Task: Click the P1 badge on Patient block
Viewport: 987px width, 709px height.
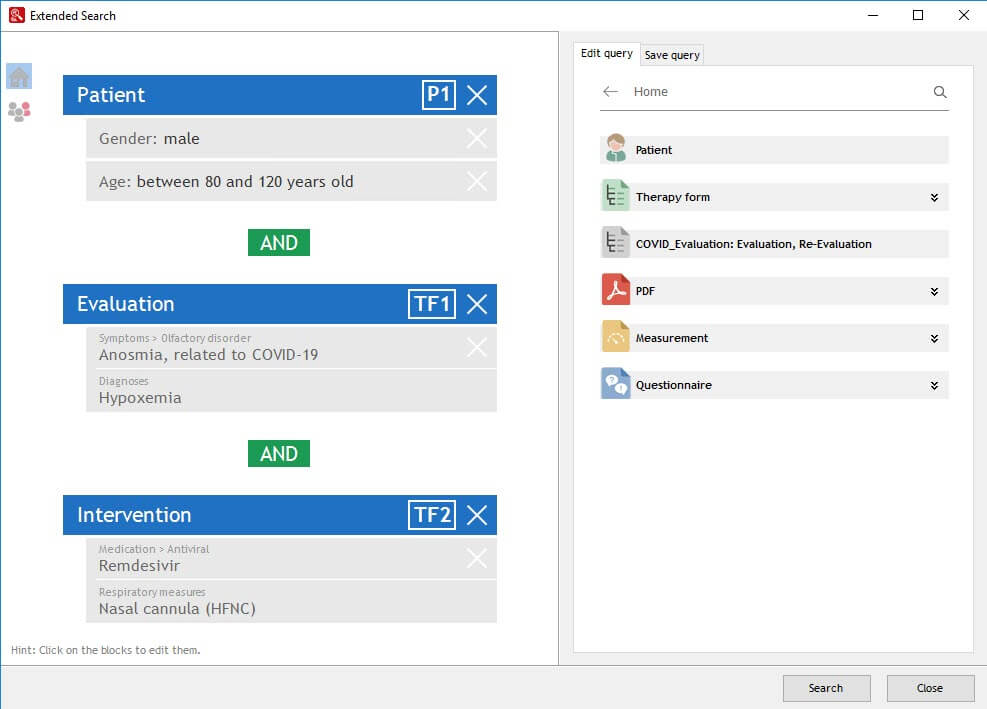Action: tap(439, 95)
